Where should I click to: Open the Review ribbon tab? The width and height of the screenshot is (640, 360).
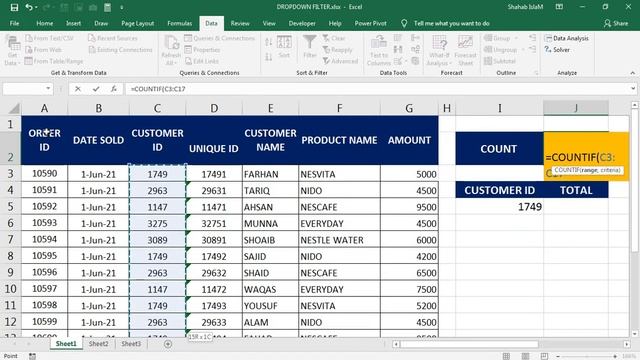point(240,23)
